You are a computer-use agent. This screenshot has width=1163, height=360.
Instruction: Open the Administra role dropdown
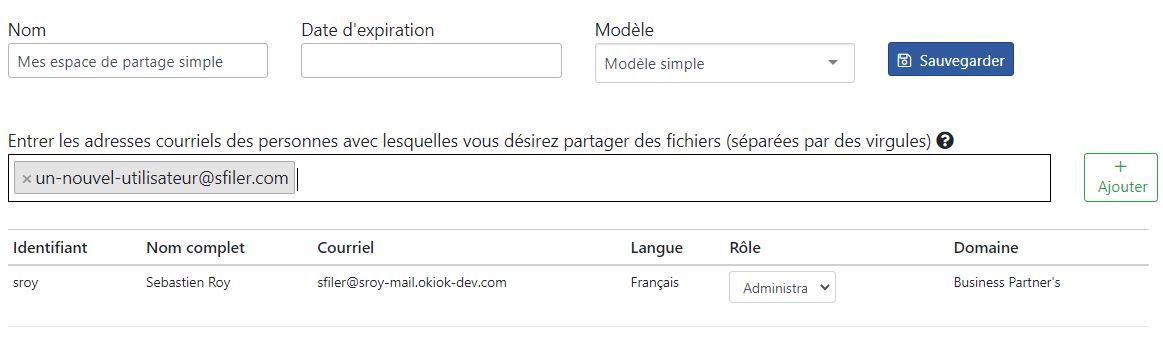(783, 287)
